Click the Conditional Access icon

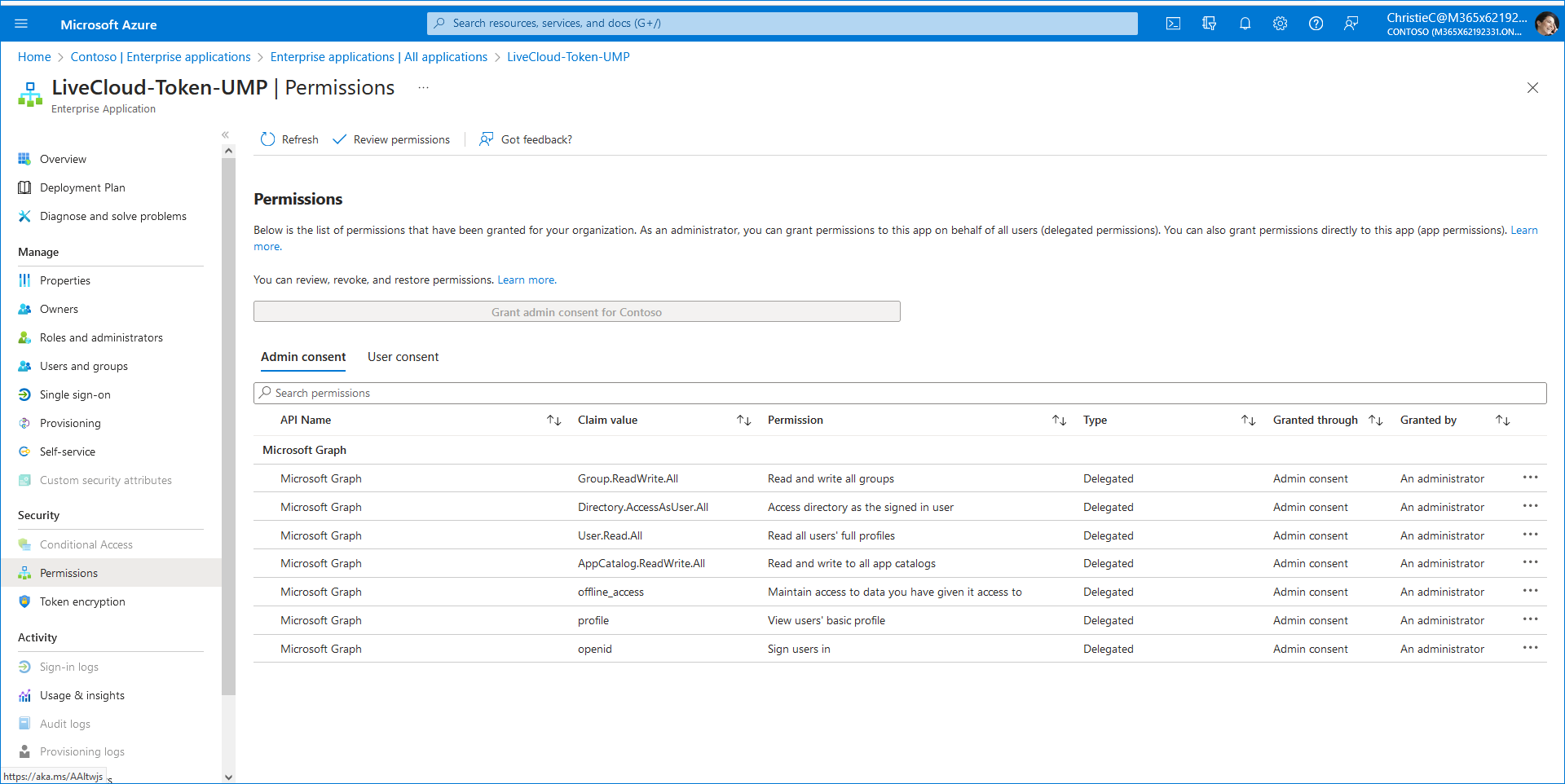24,544
